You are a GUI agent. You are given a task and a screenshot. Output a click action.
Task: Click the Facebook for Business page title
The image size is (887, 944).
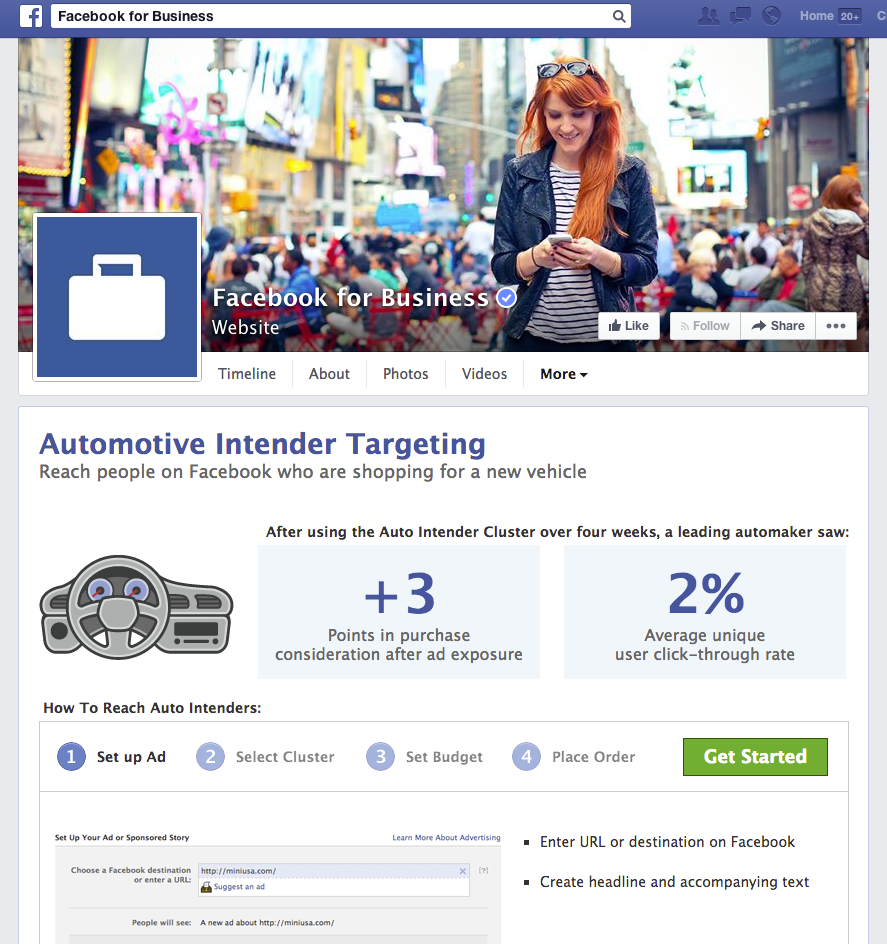[x=350, y=298]
